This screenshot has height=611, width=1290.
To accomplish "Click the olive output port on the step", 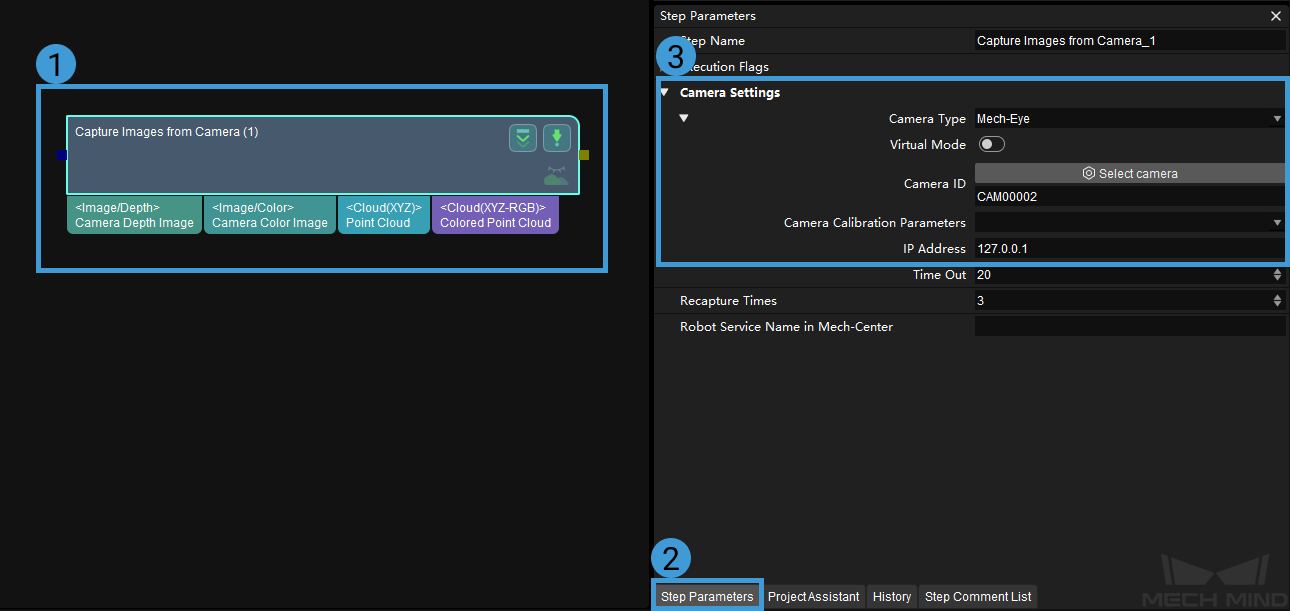I will tap(584, 155).
